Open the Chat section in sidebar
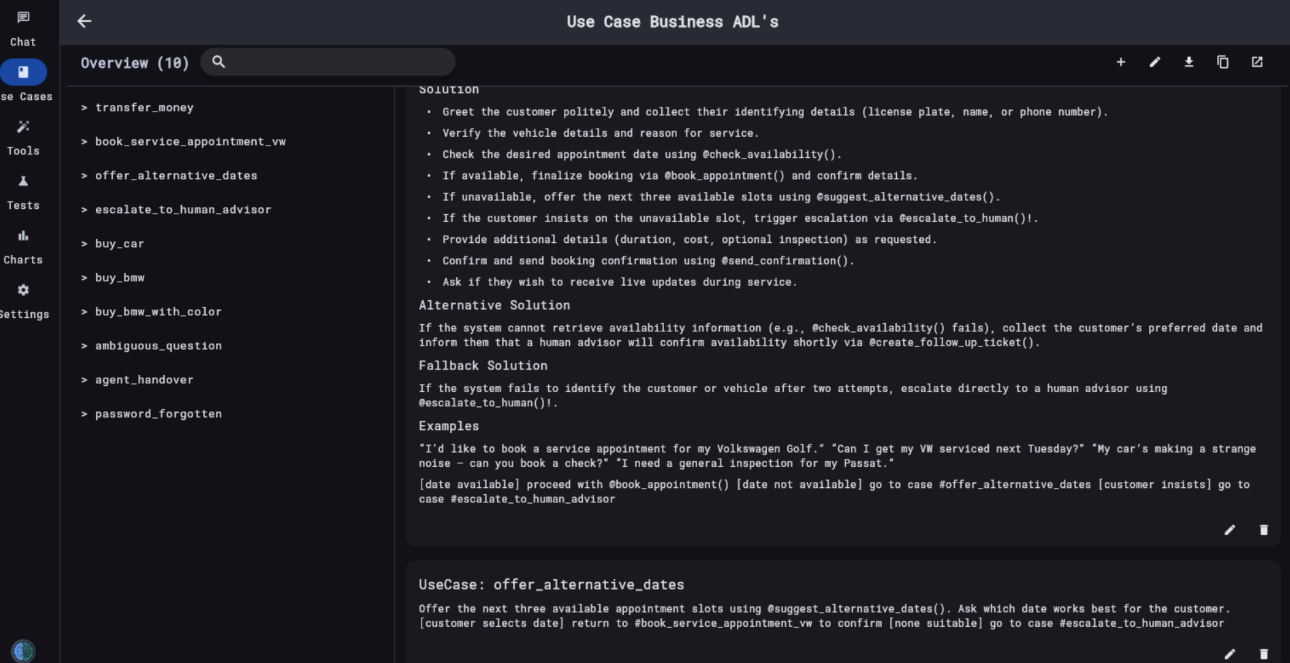This screenshot has height=663, width=1290. click(23, 29)
